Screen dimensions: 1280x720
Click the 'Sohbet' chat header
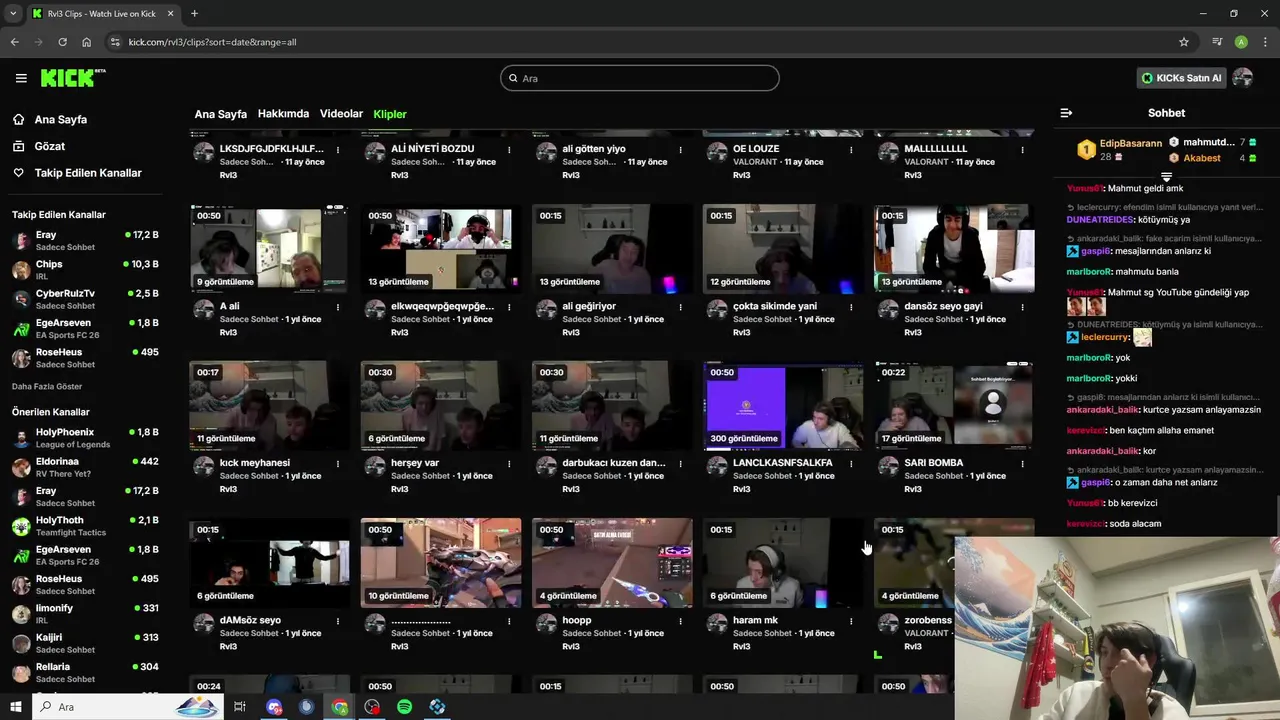coord(1166,113)
